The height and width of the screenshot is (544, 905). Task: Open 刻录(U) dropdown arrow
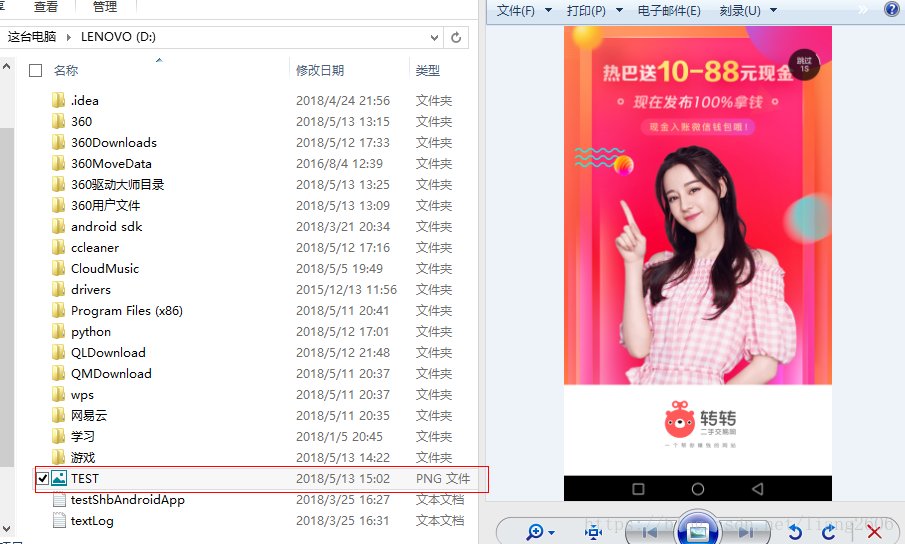[773, 10]
